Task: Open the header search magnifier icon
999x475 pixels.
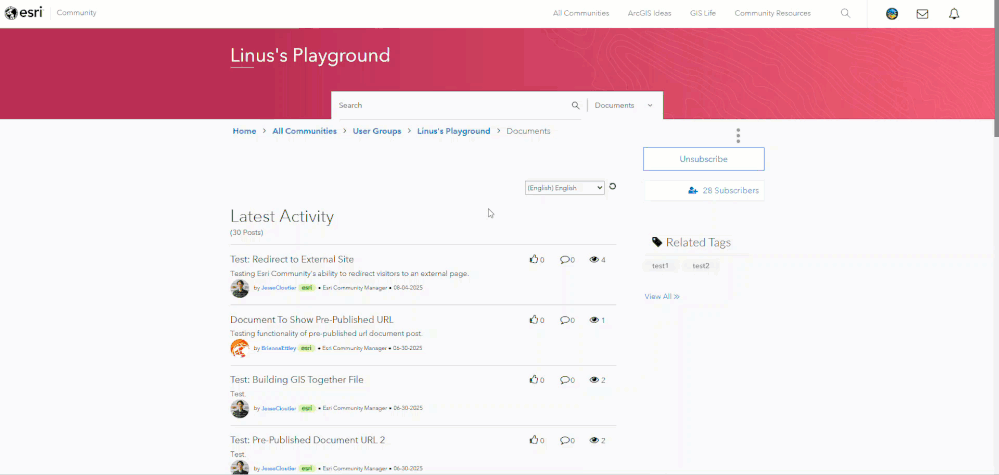Action: coord(845,13)
